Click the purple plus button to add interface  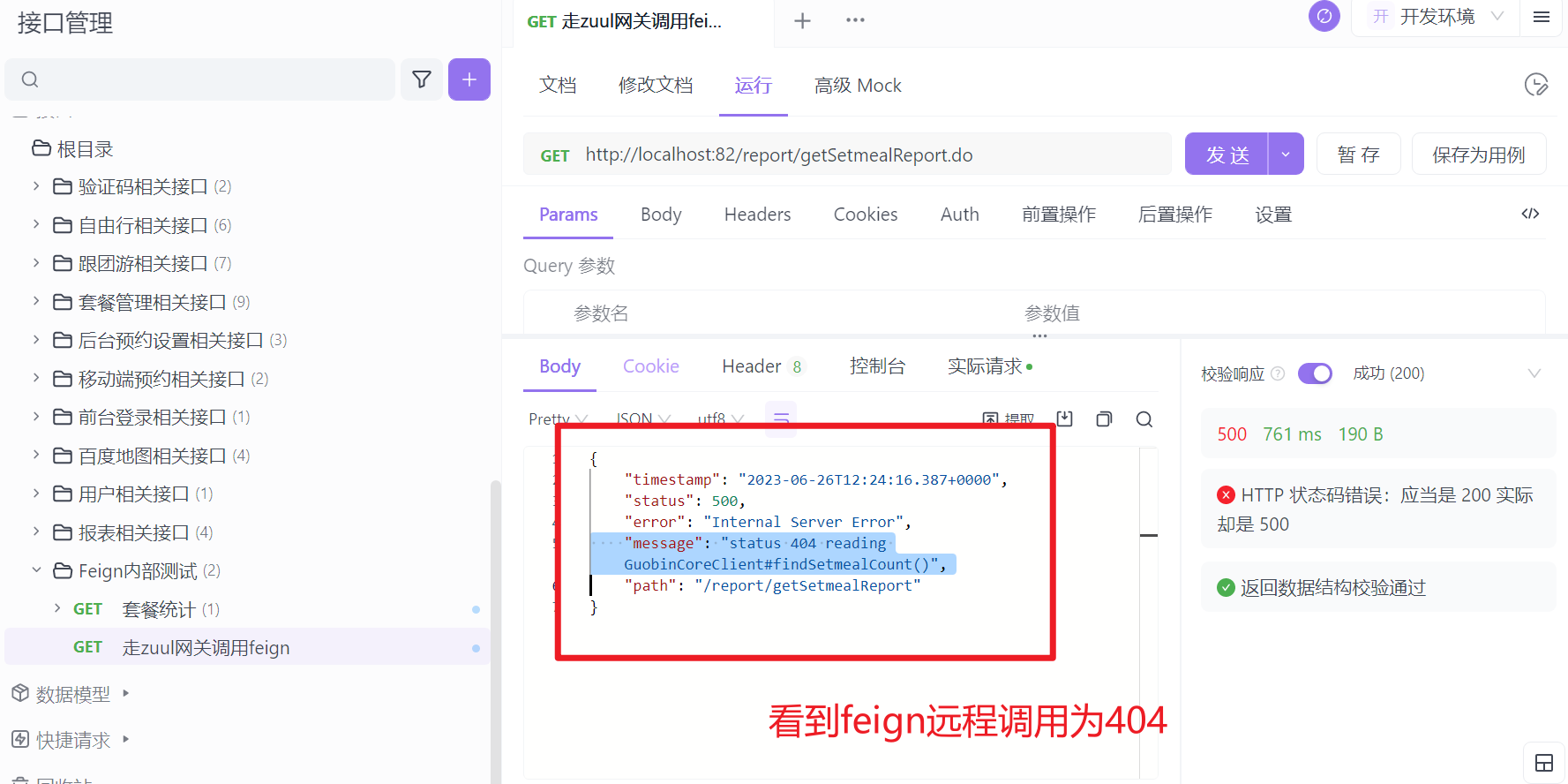pos(469,79)
